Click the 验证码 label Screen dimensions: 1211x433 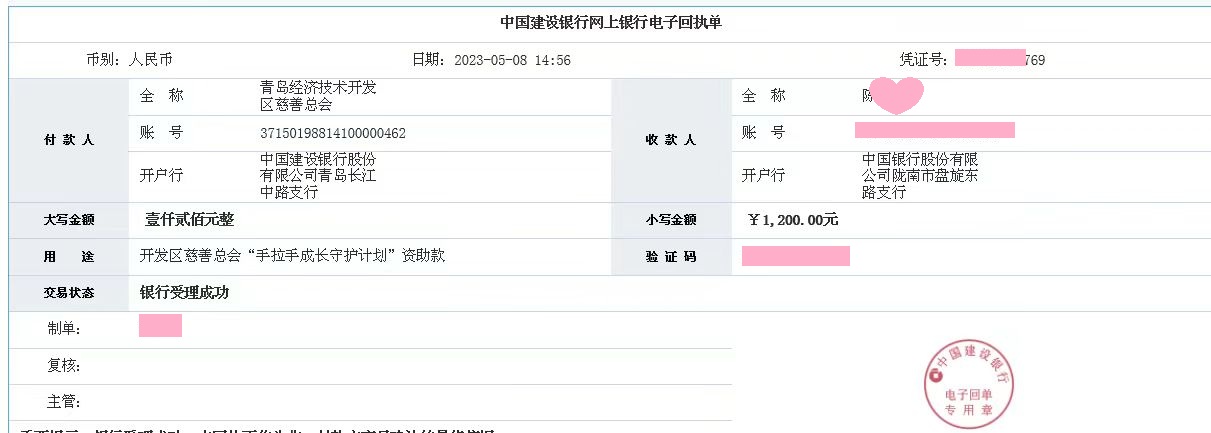pyautogui.click(x=670, y=256)
